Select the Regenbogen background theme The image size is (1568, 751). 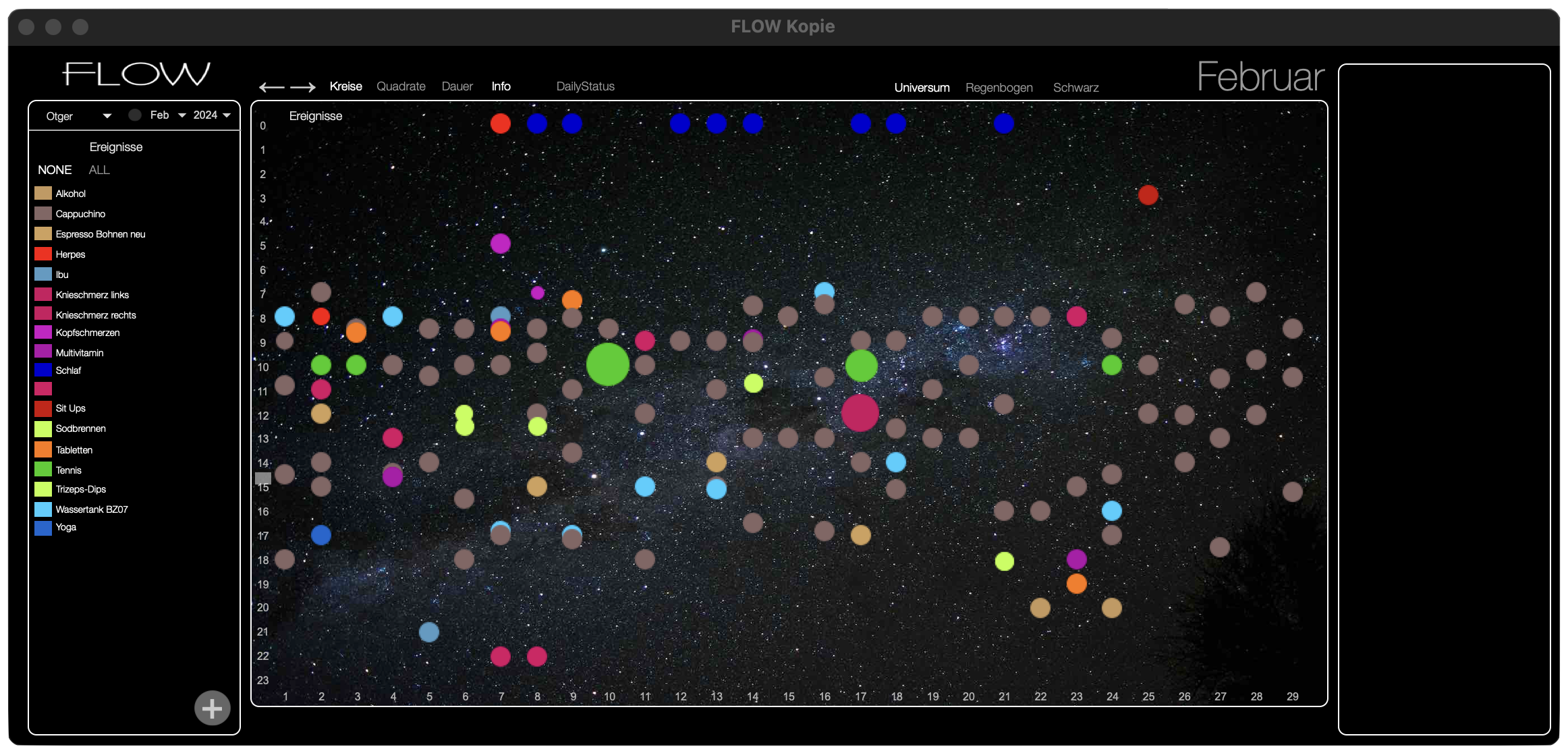point(999,88)
